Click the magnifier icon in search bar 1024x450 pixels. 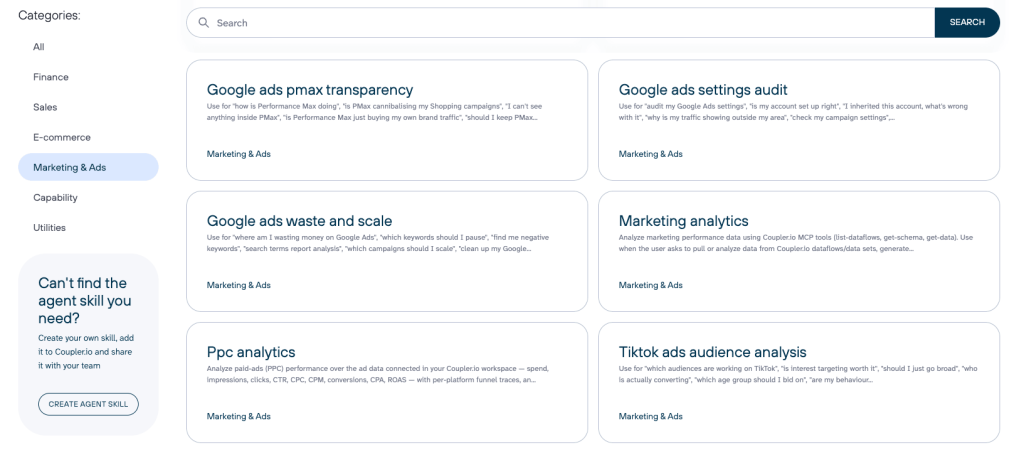coord(204,23)
